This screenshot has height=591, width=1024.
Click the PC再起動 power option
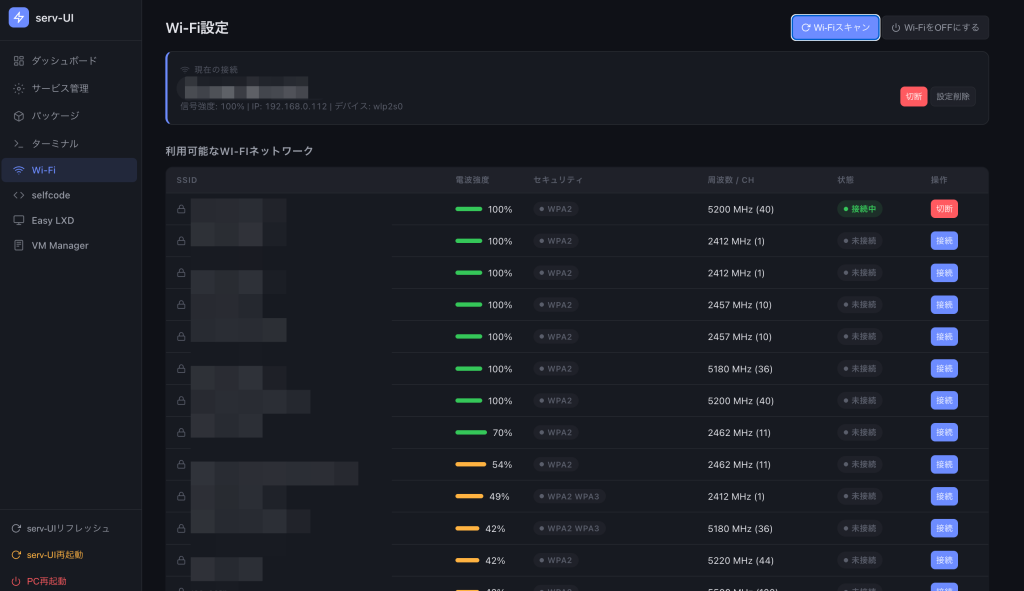(46, 581)
